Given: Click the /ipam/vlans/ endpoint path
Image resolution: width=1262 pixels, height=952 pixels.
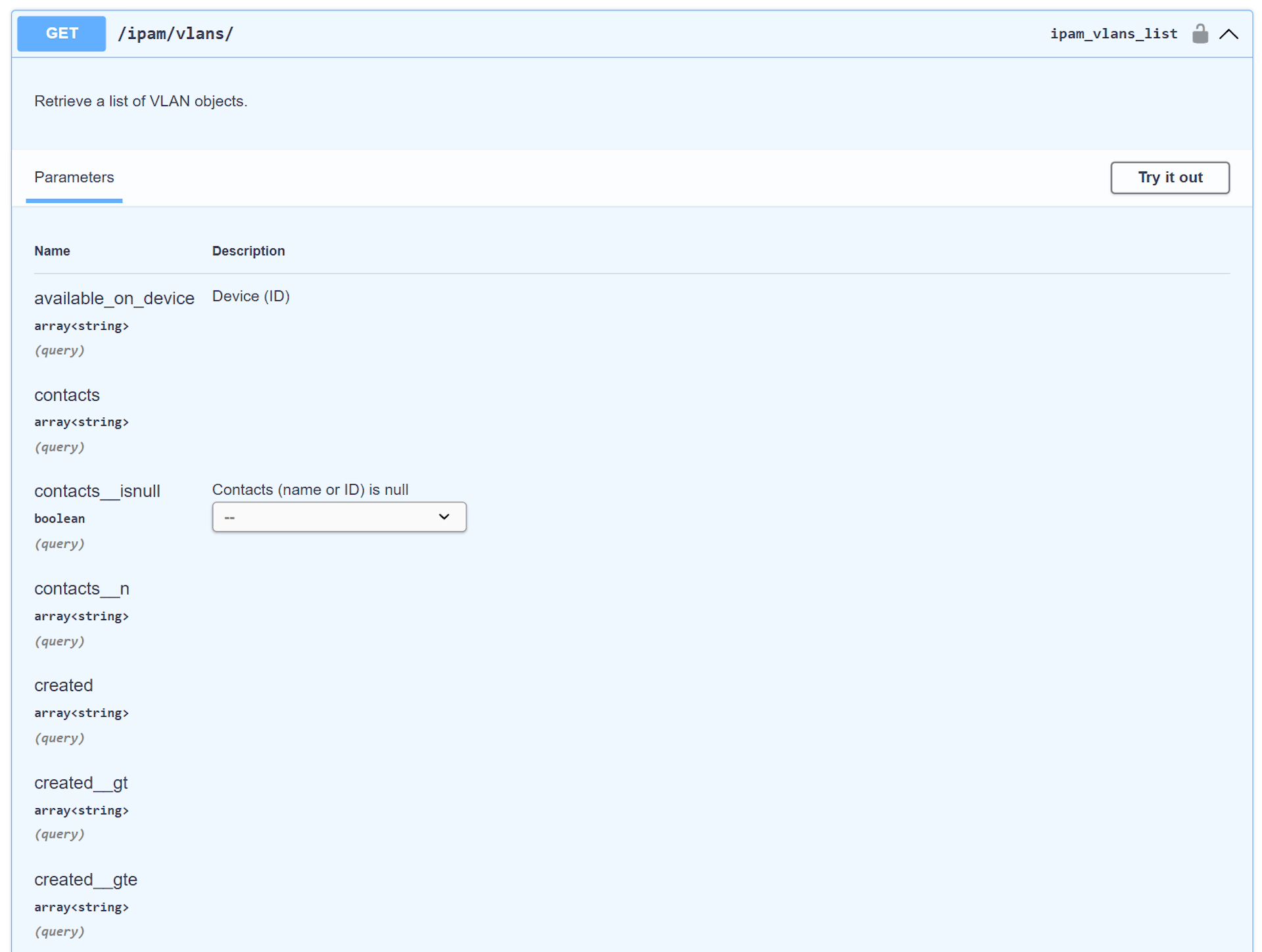Looking at the screenshot, I should [175, 34].
